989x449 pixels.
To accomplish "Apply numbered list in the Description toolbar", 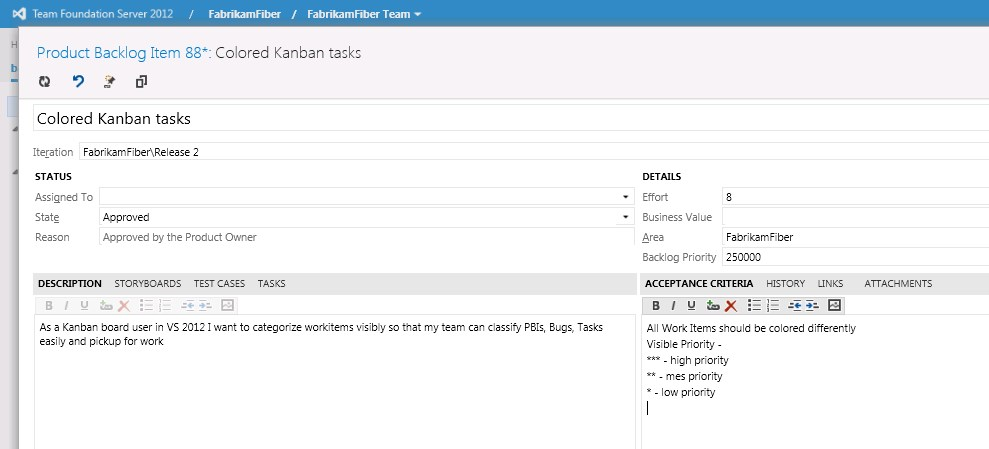I will coord(165,306).
